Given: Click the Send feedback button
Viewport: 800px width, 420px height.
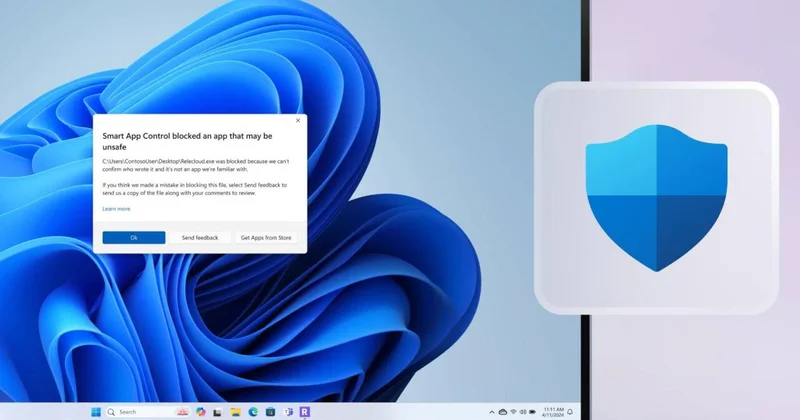Looking at the screenshot, I should tap(200, 237).
